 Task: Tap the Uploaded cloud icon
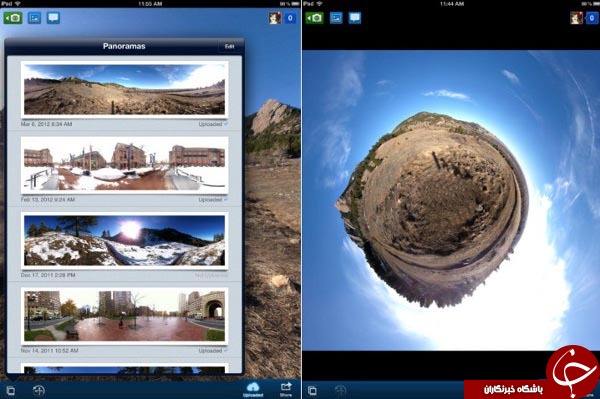(x=253, y=389)
